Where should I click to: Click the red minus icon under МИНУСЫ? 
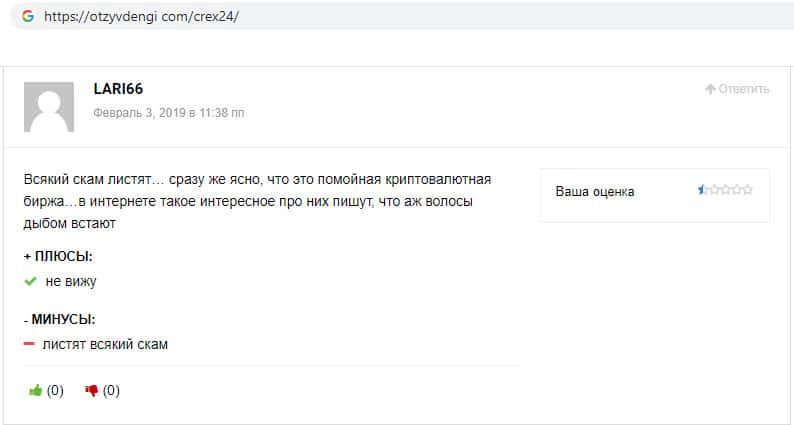29,345
